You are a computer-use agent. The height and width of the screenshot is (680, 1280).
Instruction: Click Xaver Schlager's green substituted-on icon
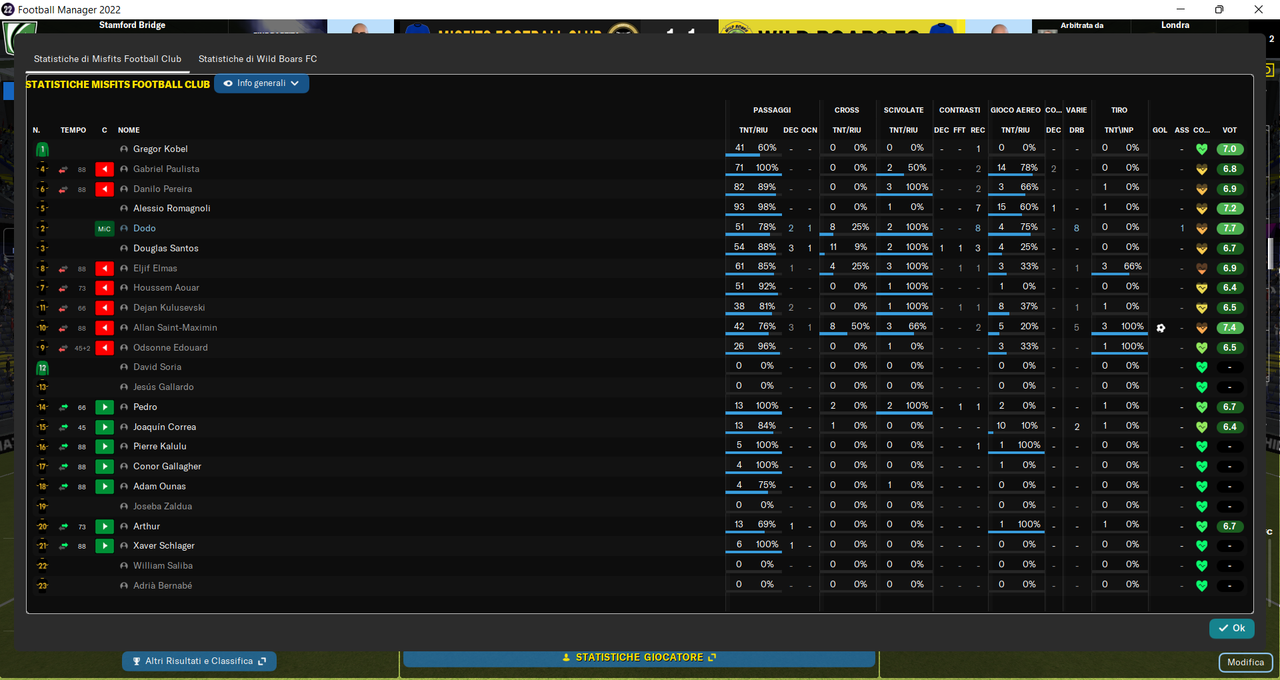104,546
